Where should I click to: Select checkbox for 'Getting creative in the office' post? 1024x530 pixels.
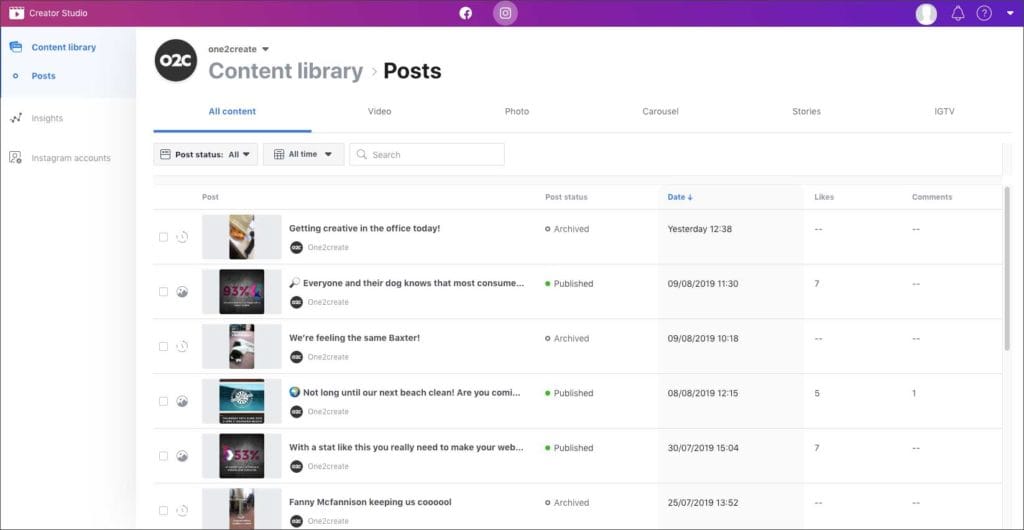pos(163,237)
